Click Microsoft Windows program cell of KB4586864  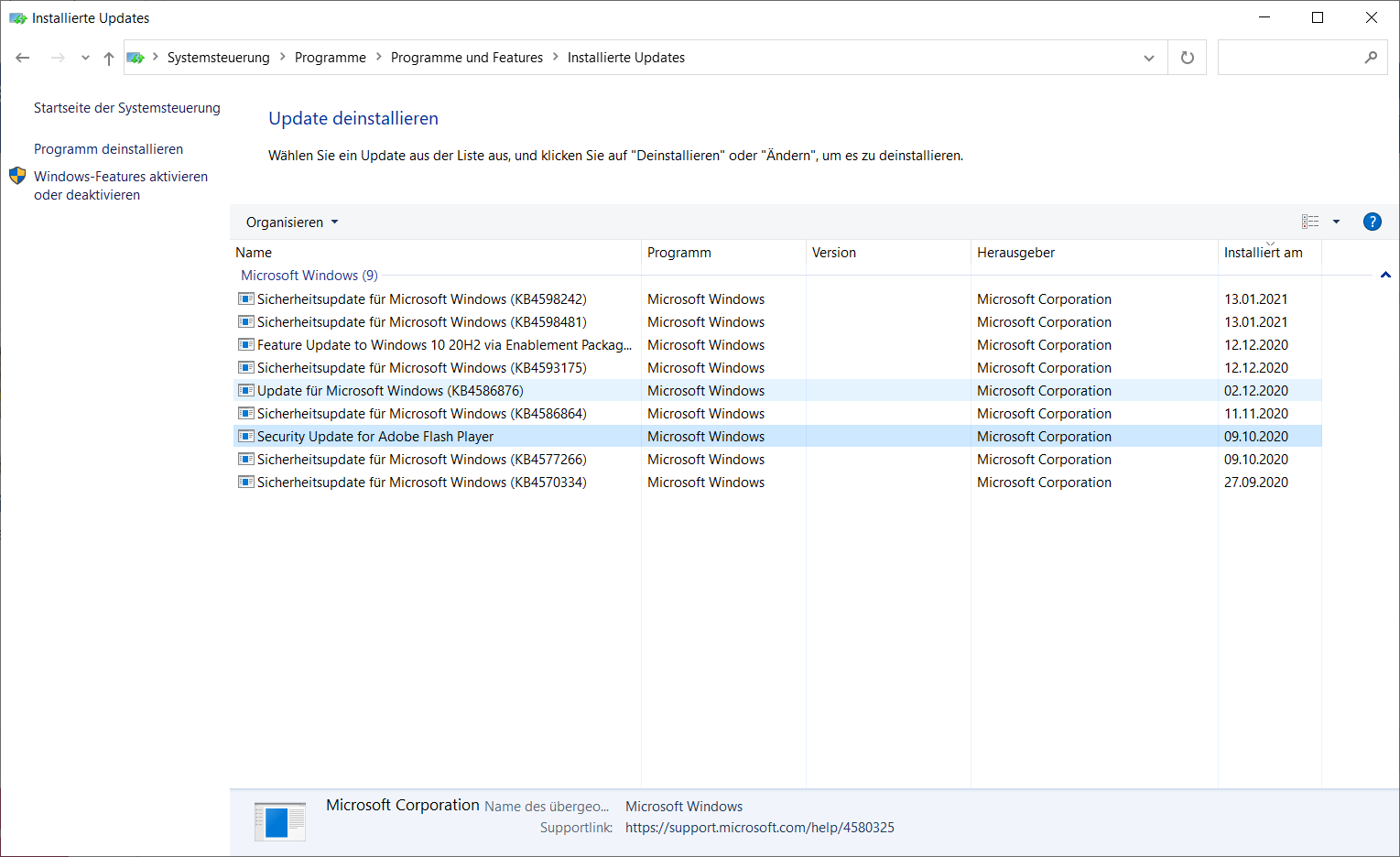(x=706, y=414)
